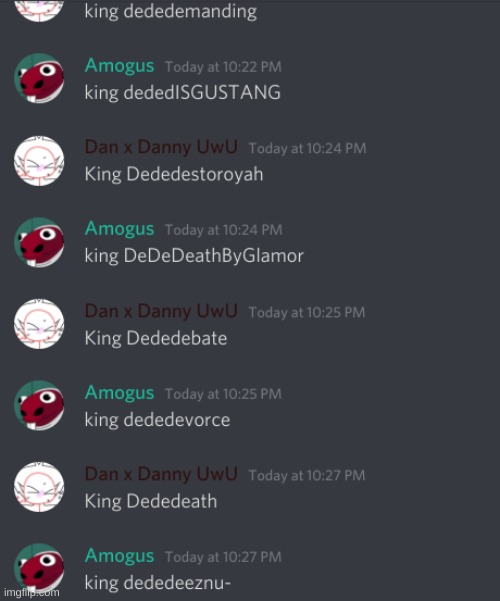Select the 'King Dededebate' message text
500x601 pixels.
156,338
